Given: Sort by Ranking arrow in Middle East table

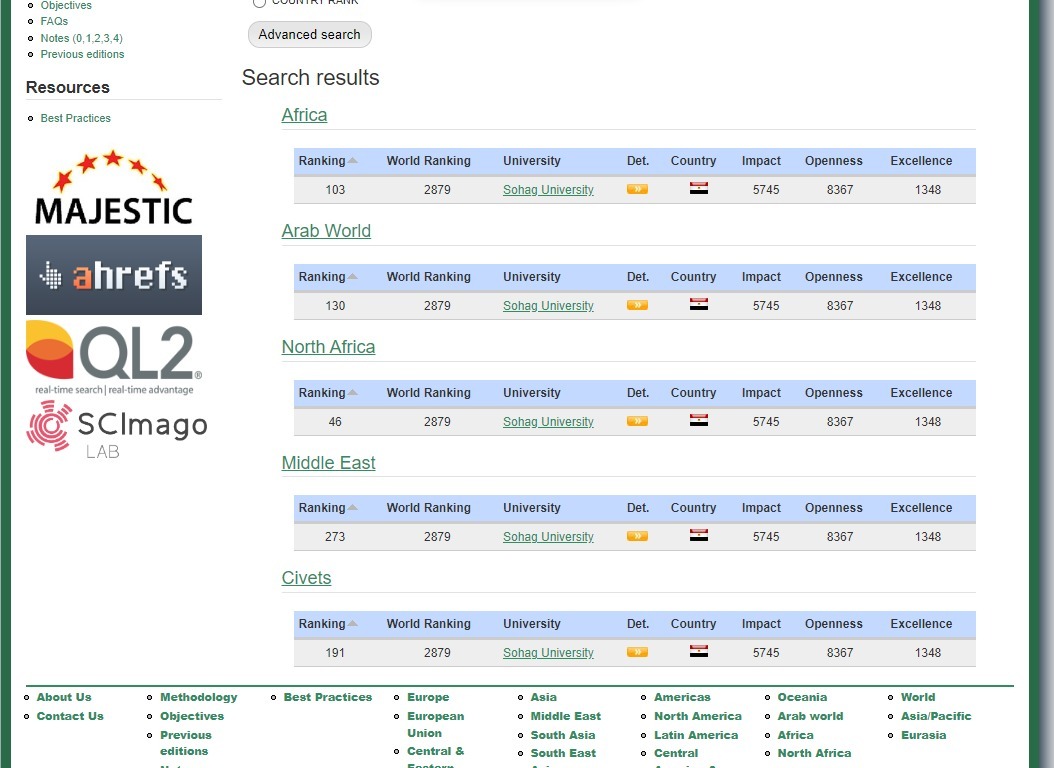Looking at the screenshot, I should pos(353,508).
